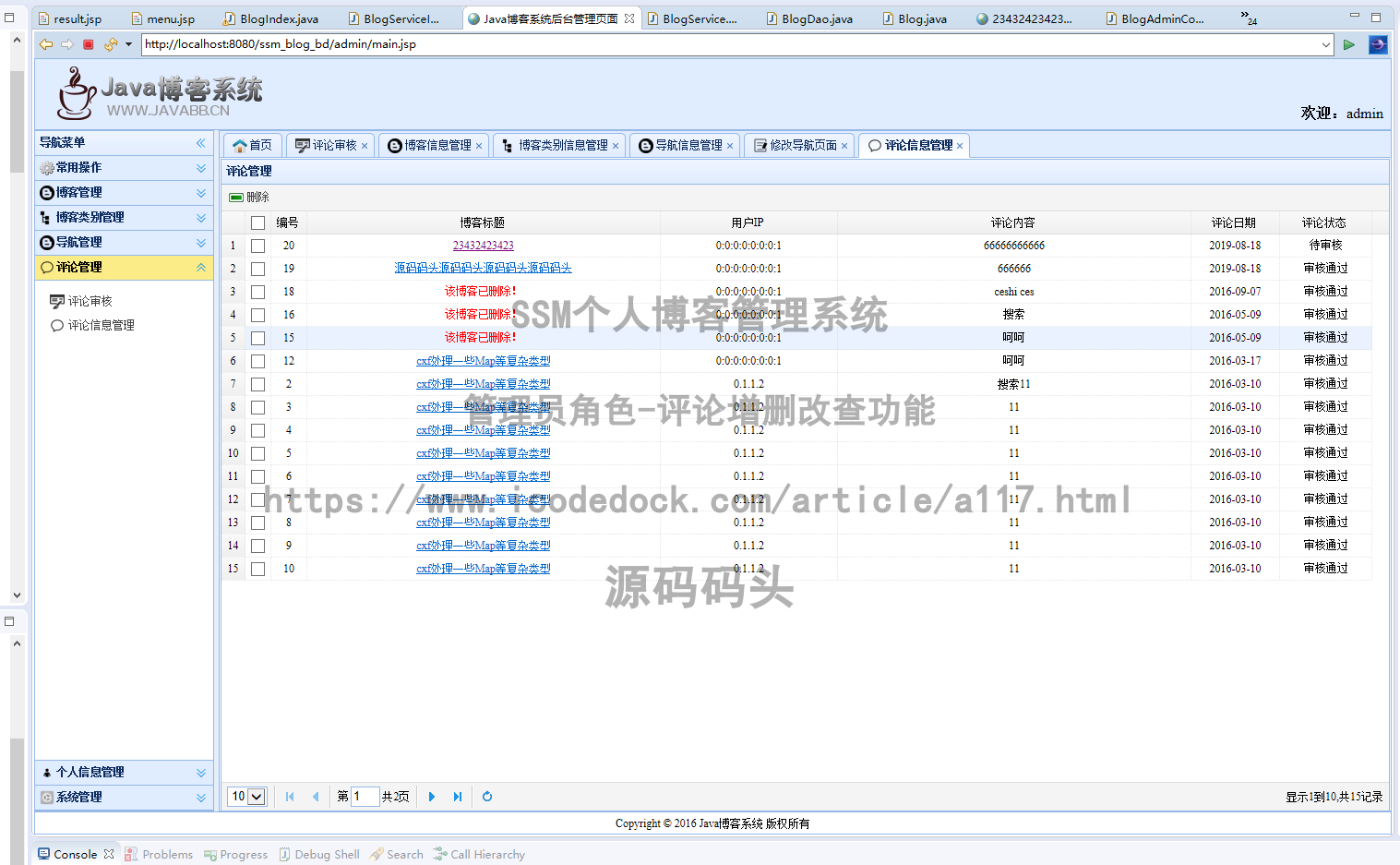Go to last page using the pagination icon

click(459, 796)
